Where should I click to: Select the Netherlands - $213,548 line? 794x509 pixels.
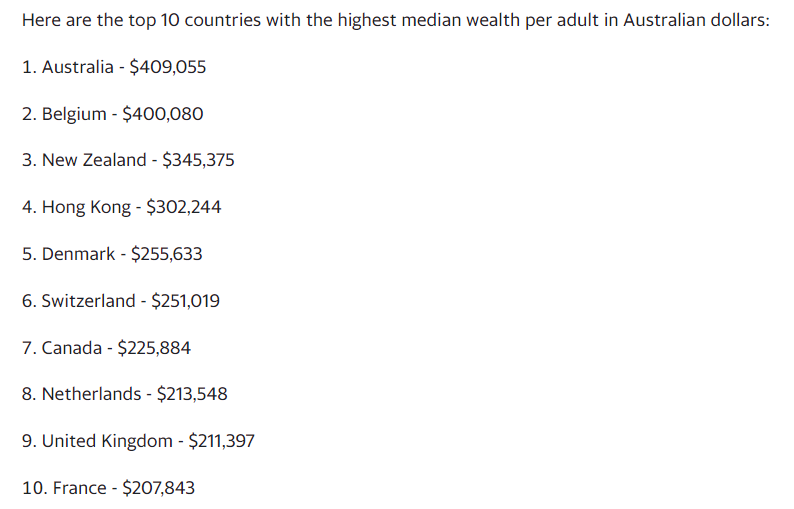[125, 394]
